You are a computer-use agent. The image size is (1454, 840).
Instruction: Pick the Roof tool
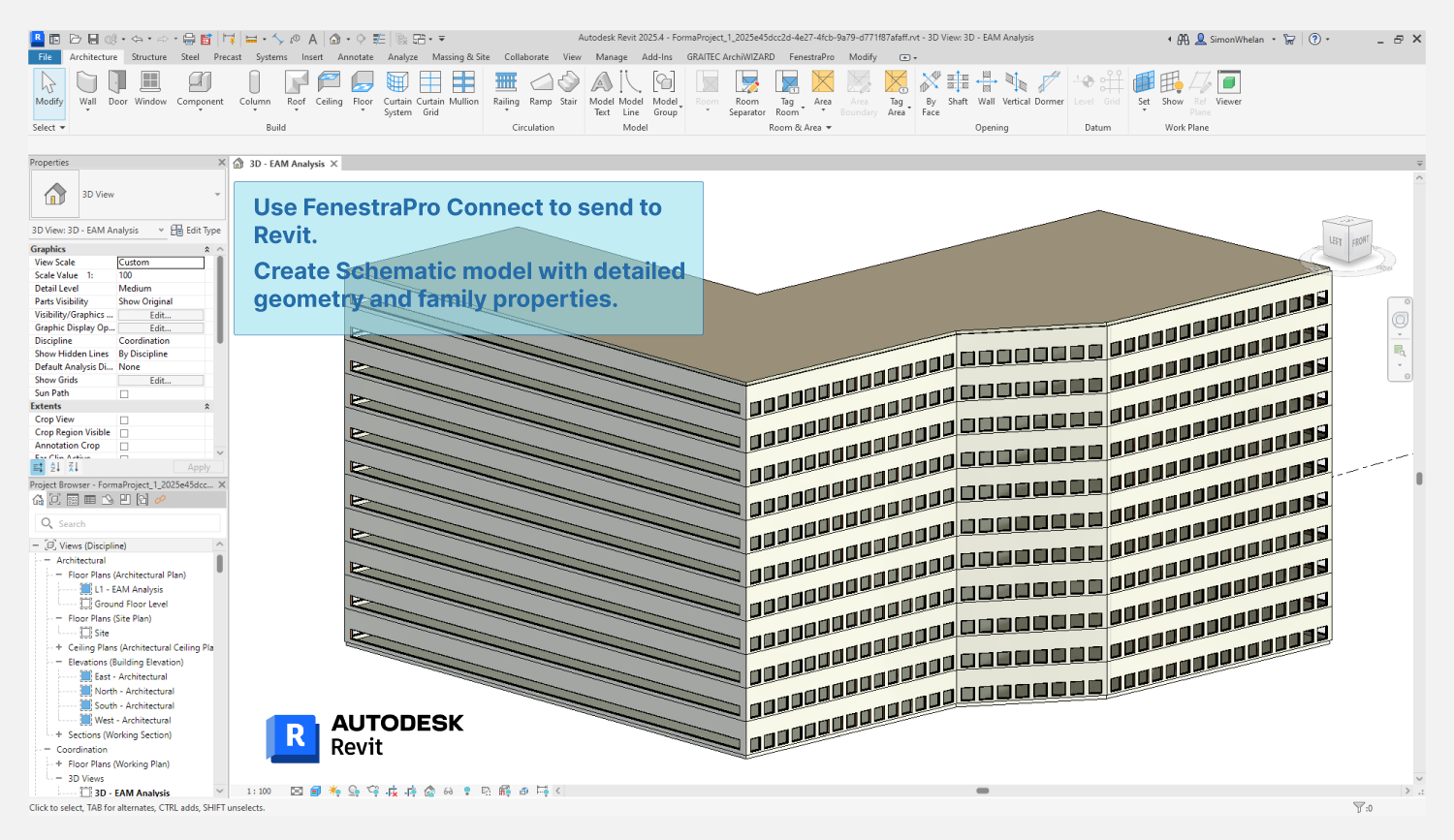click(x=296, y=89)
